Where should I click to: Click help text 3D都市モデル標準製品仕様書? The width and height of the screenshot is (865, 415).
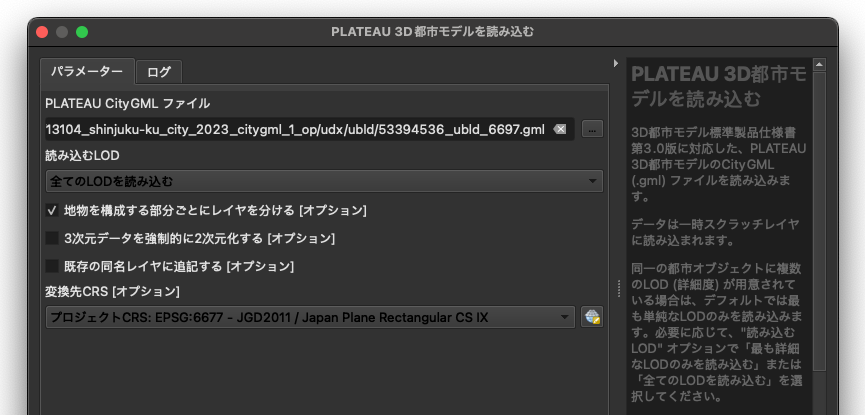click(713, 133)
